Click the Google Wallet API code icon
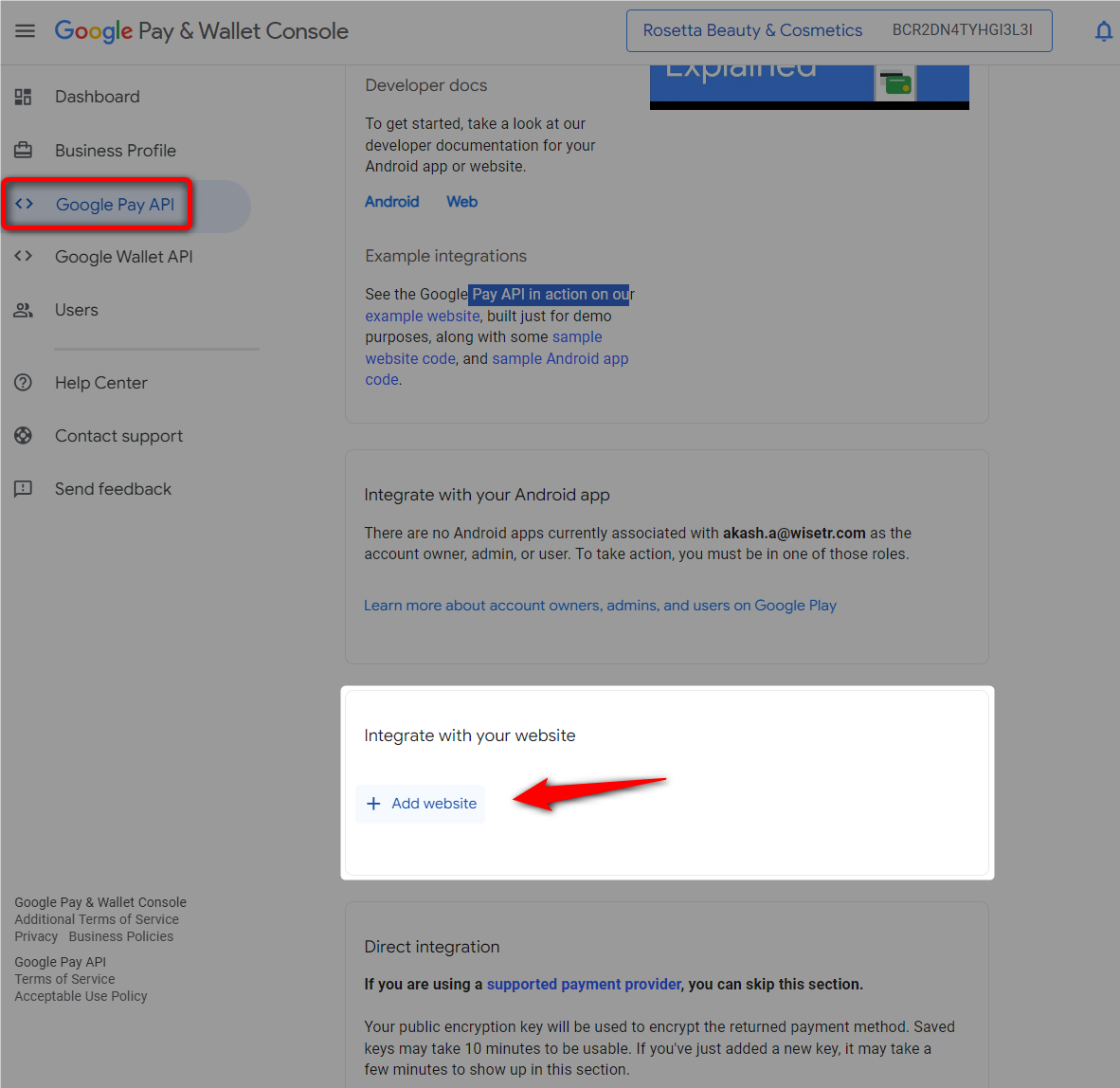Image resolution: width=1120 pixels, height=1088 pixels. 23,256
